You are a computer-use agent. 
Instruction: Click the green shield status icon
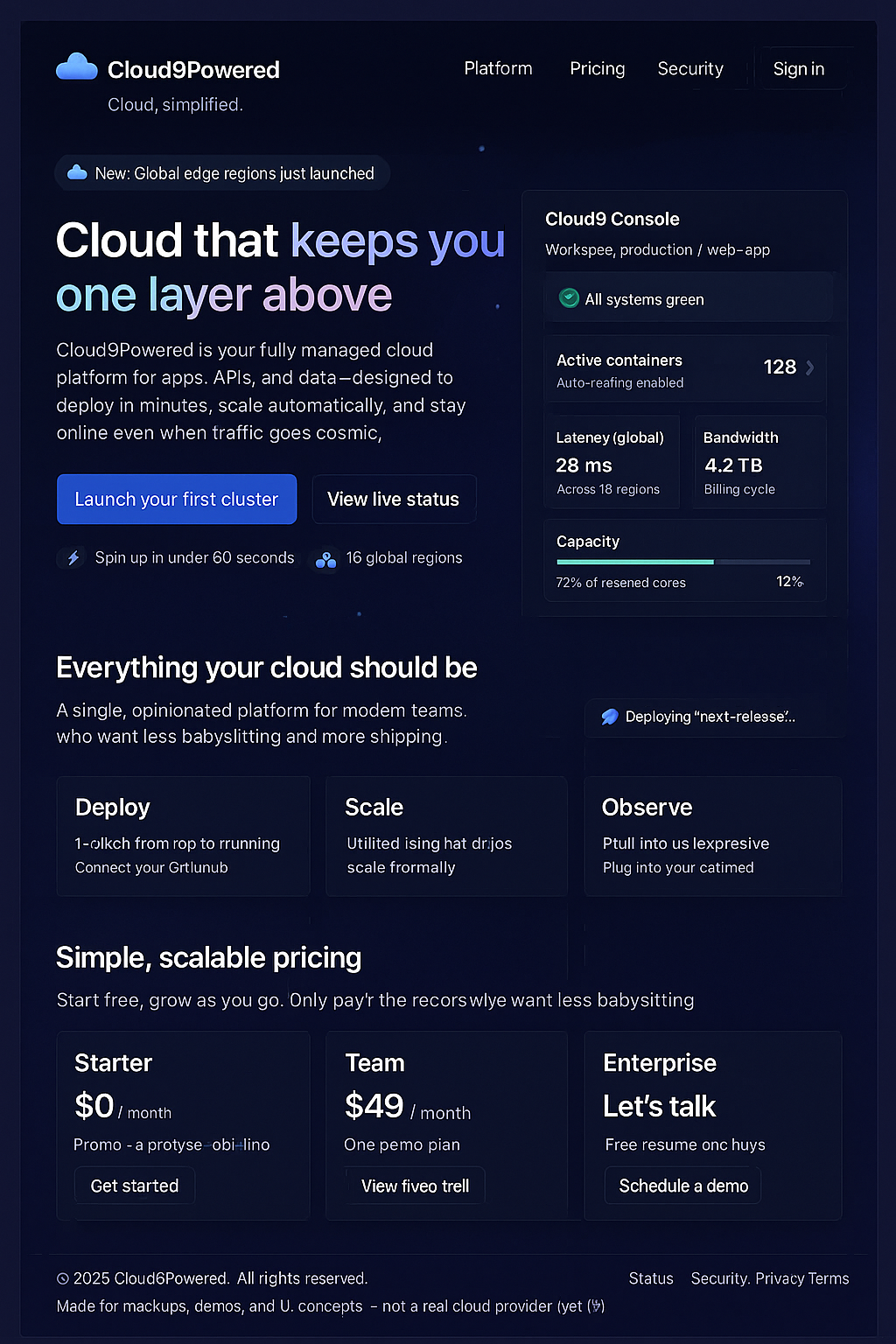[569, 298]
